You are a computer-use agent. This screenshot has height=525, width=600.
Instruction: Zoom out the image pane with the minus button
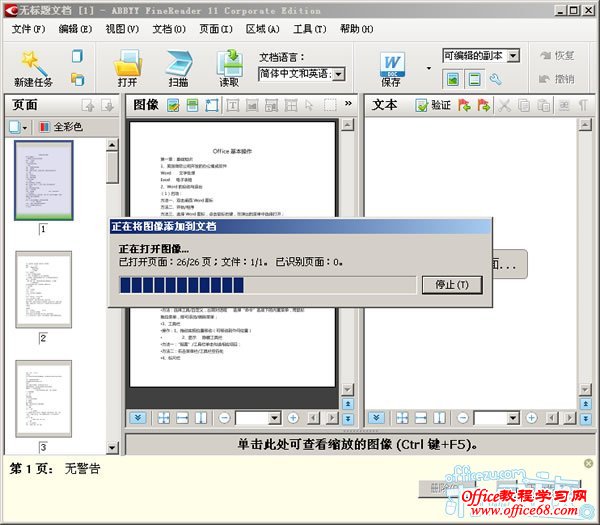[224, 418]
